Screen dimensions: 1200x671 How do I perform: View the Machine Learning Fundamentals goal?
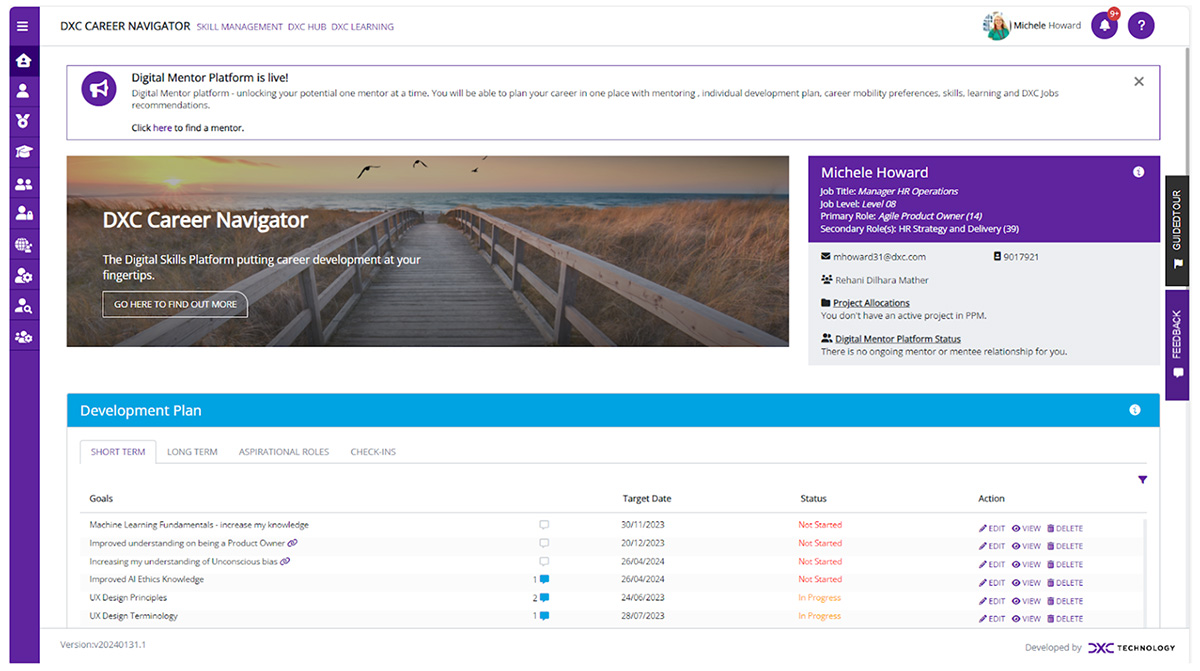[x=1026, y=529]
